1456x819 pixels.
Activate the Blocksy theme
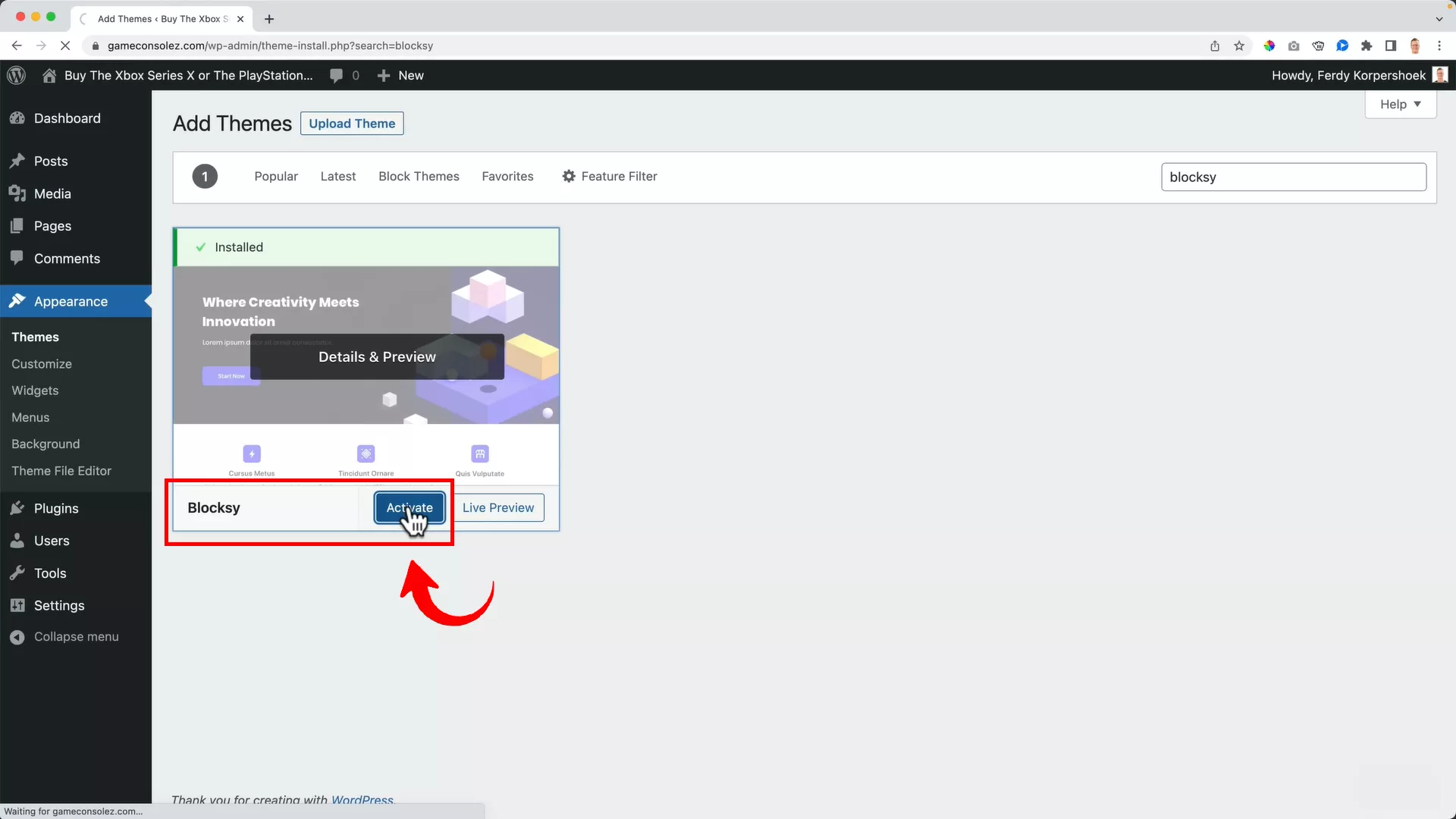pyautogui.click(x=409, y=507)
